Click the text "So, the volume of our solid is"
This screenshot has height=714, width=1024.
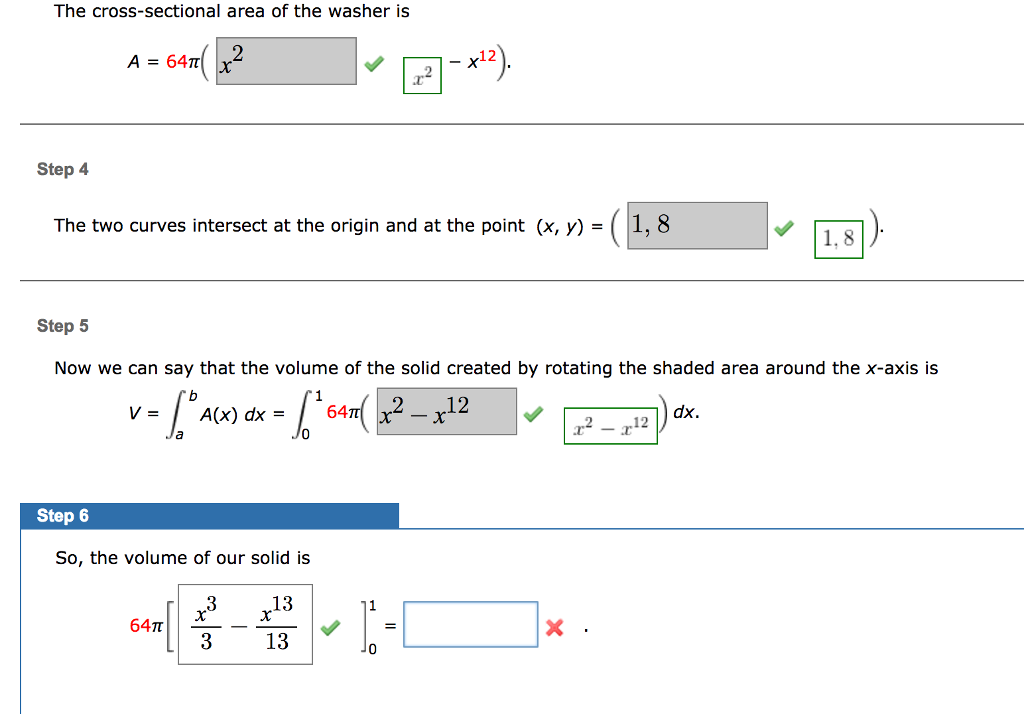coord(183,558)
